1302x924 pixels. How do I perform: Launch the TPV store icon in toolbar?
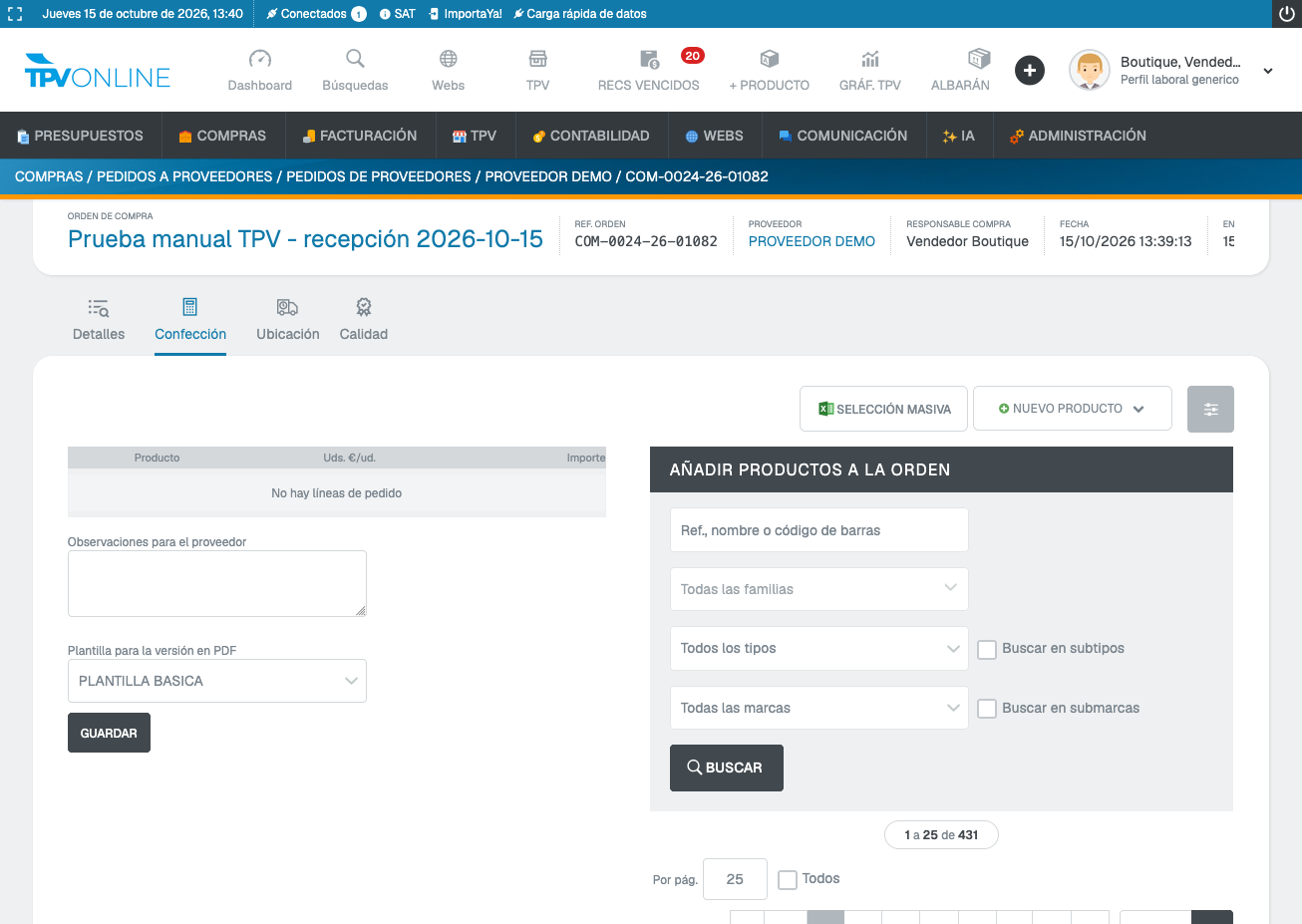tap(537, 59)
